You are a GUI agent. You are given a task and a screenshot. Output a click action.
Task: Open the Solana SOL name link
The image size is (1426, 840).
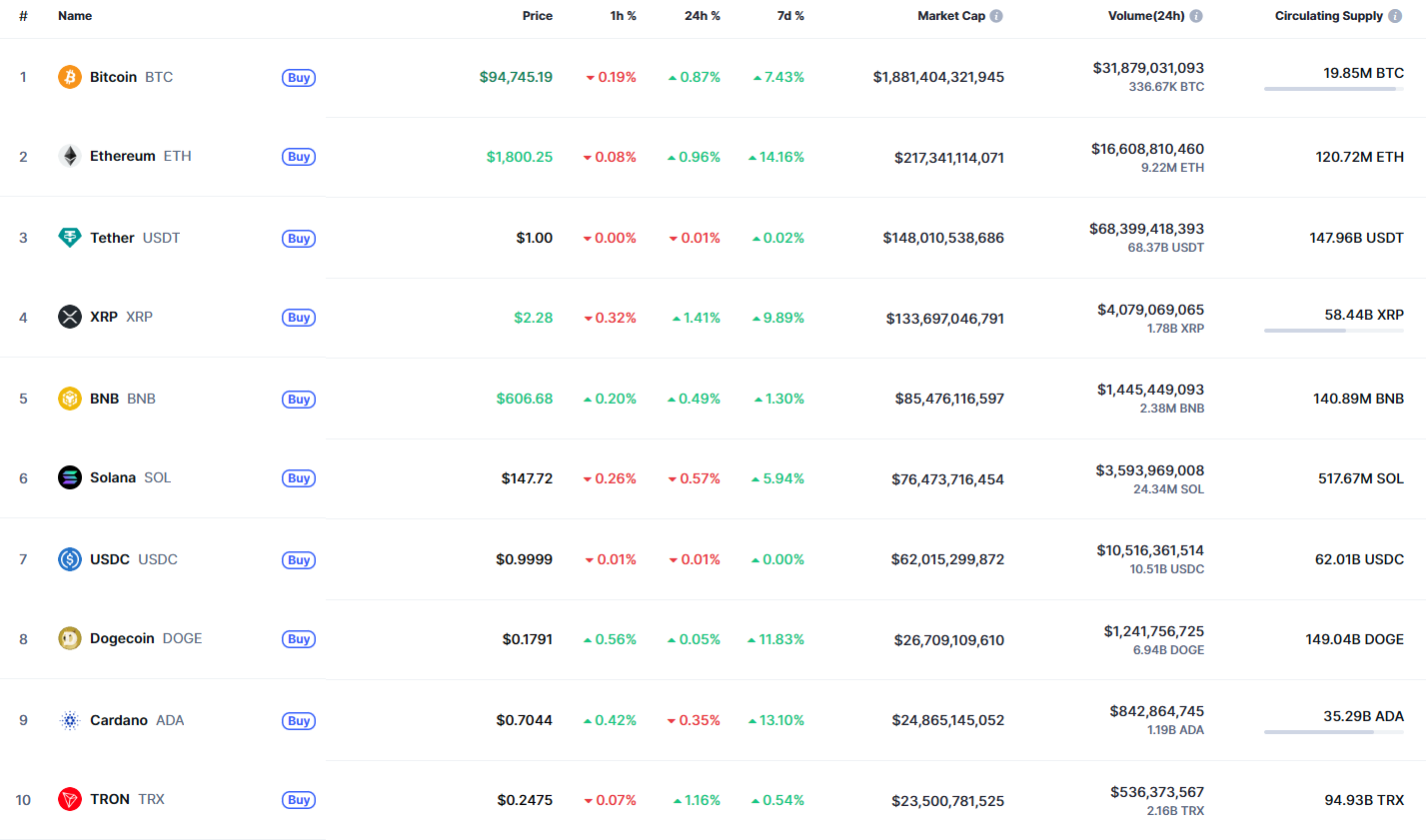[130, 477]
